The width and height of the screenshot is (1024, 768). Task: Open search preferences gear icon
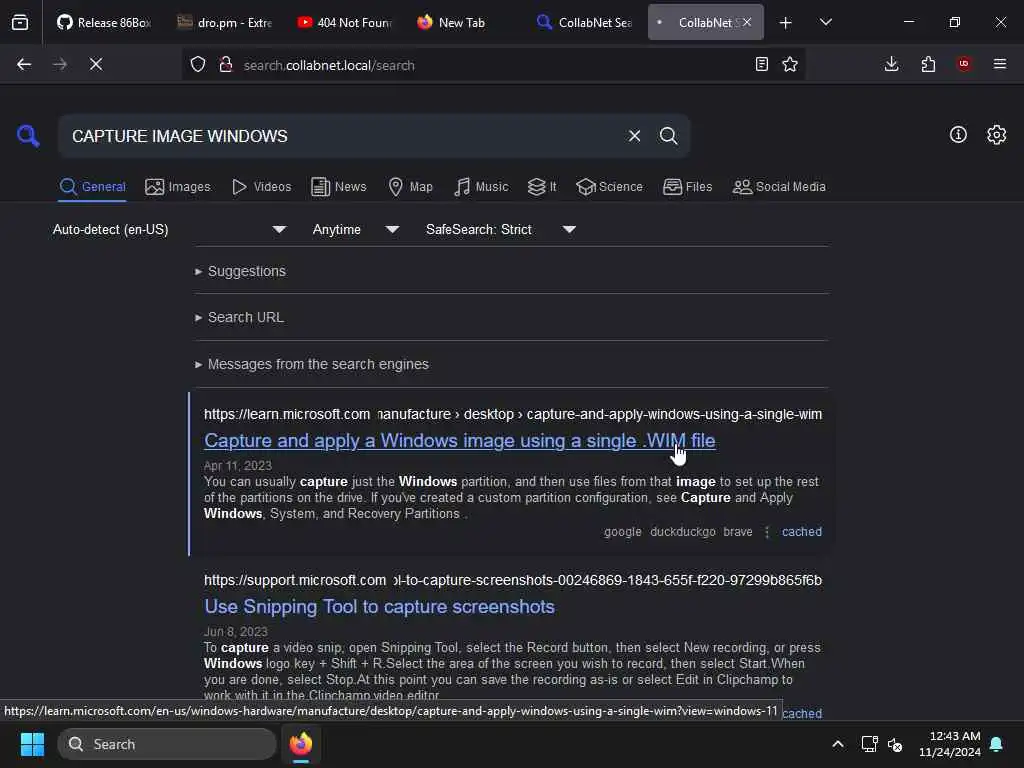(x=997, y=135)
